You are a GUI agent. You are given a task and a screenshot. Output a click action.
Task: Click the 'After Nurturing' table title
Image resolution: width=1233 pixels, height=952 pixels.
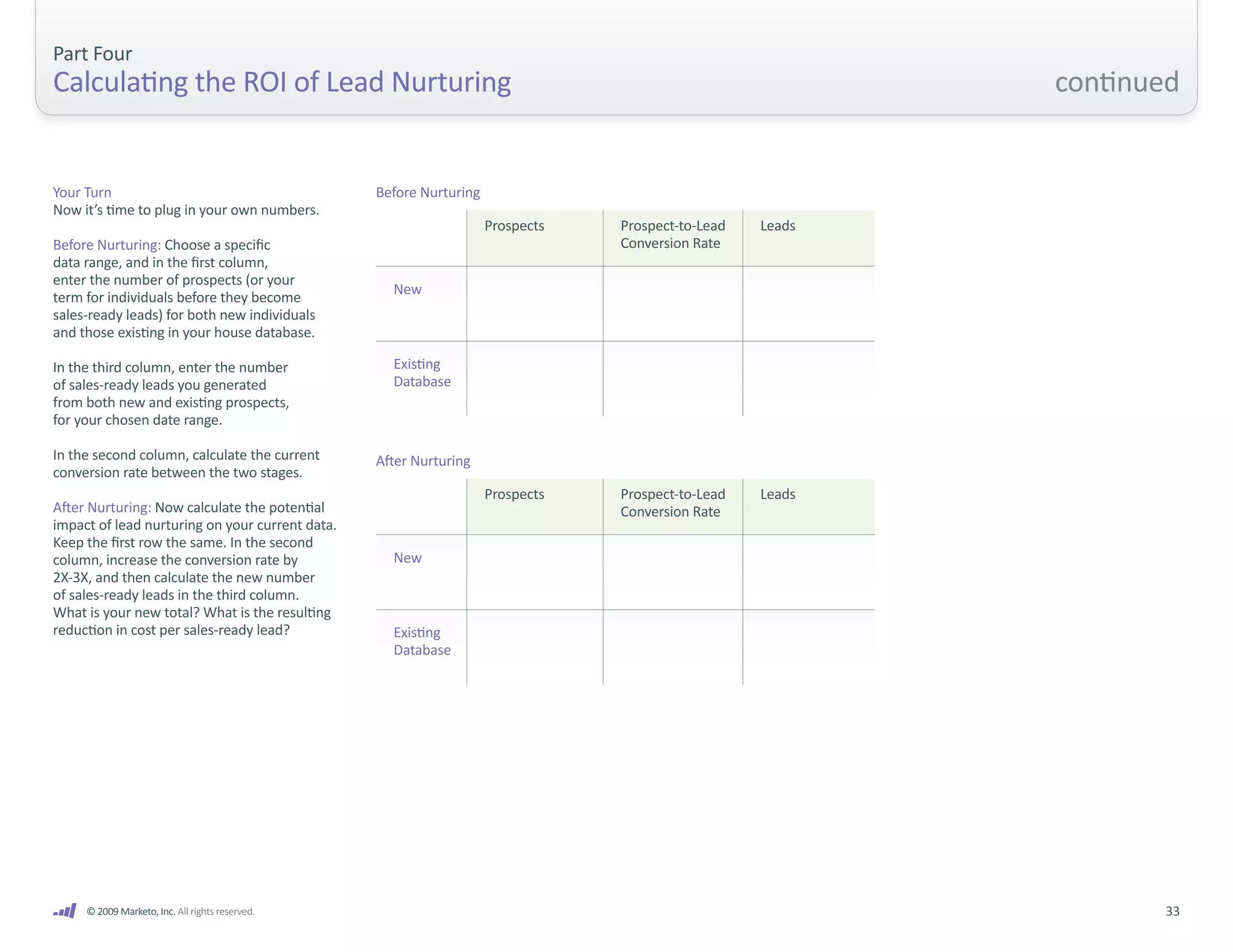click(x=423, y=461)
